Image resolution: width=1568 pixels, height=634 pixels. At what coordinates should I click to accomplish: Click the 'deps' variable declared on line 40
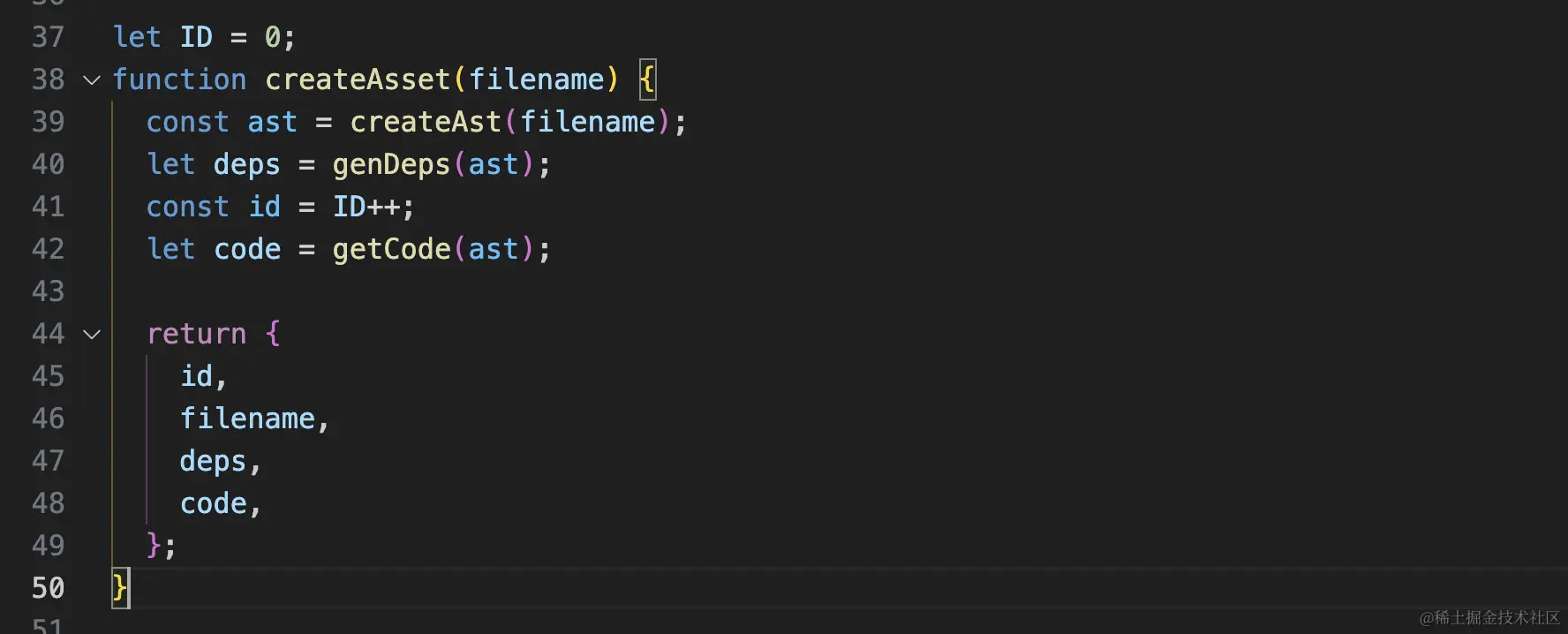pos(246,164)
